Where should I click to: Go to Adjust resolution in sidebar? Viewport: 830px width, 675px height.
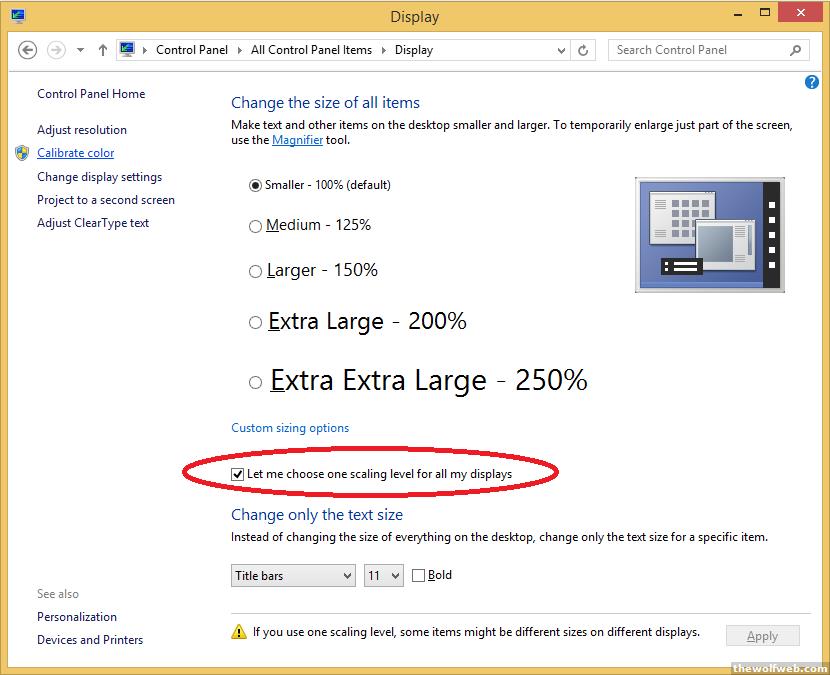coord(82,130)
